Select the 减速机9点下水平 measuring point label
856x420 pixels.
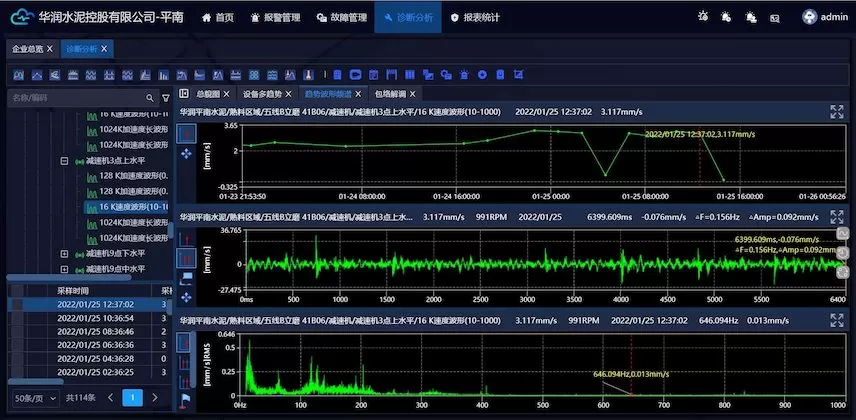[x=116, y=253]
